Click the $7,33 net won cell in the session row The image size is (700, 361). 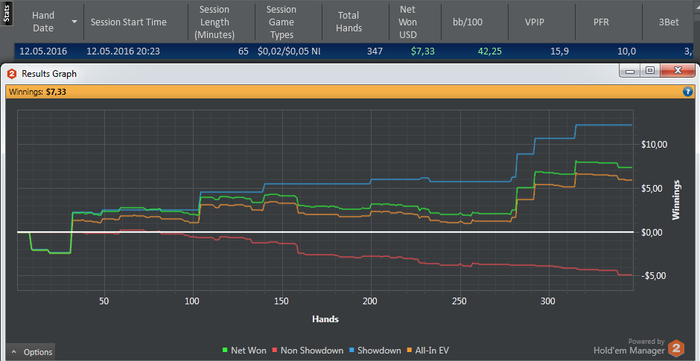pos(422,51)
